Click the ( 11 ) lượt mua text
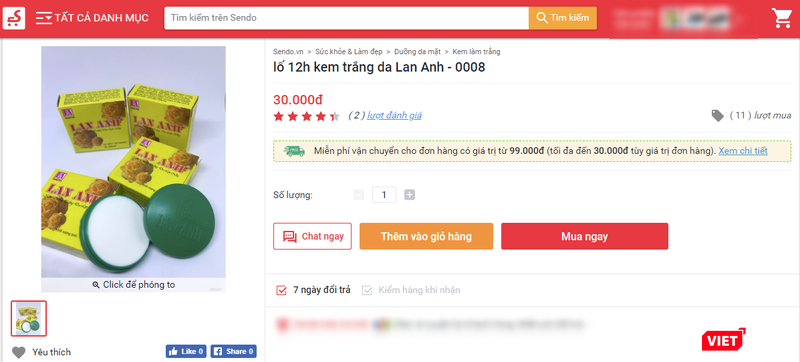The width and height of the screenshot is (800, 362). pos(760,116)
